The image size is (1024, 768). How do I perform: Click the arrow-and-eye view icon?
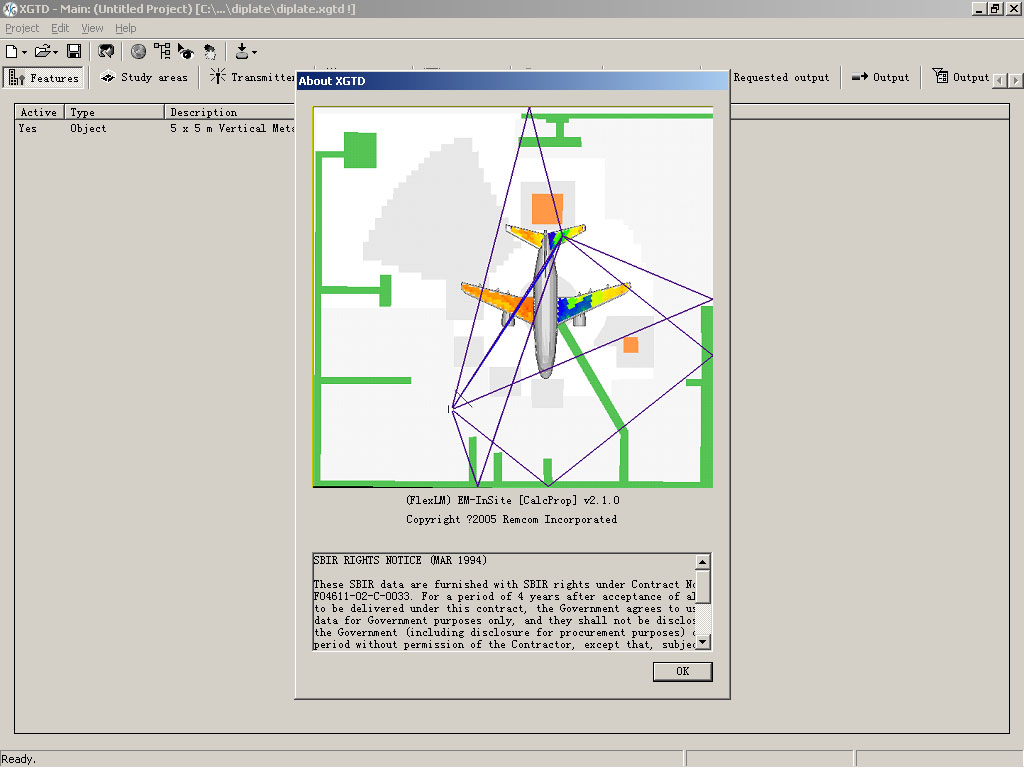click(185, 52)
